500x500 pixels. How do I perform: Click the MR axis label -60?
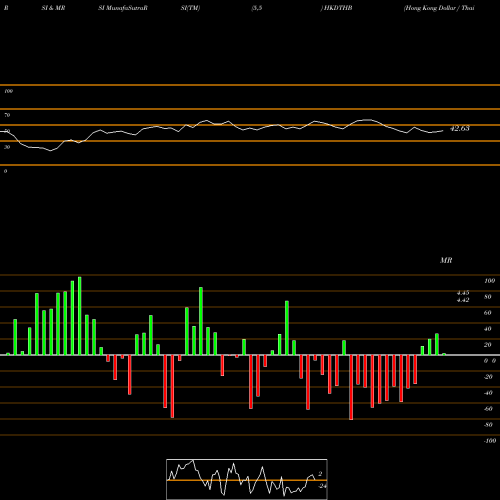click(x=488, y=409)
